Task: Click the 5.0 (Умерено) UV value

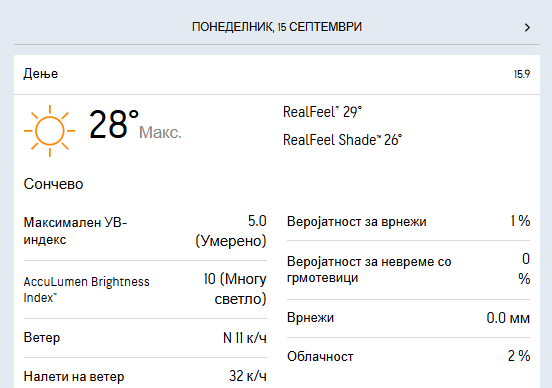Action: [x=231, y=231]
